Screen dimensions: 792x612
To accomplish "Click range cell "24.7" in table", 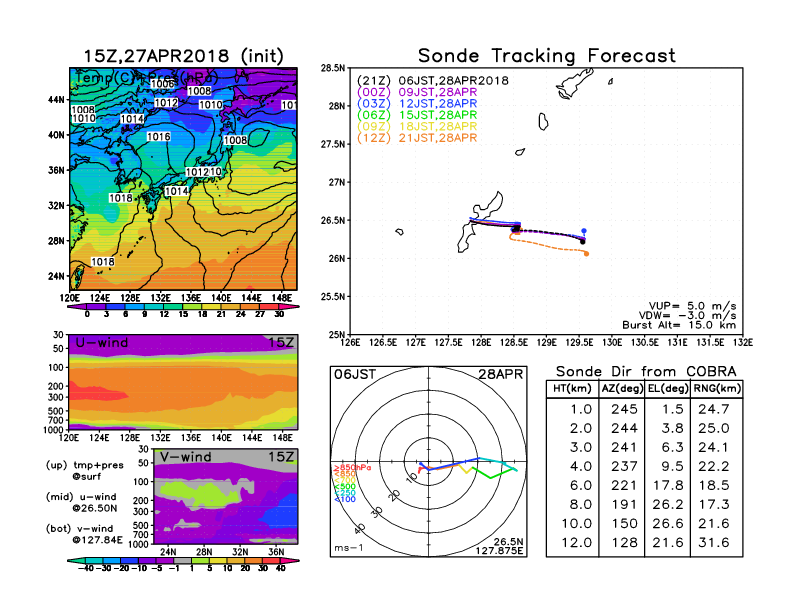I will (714, 409).
